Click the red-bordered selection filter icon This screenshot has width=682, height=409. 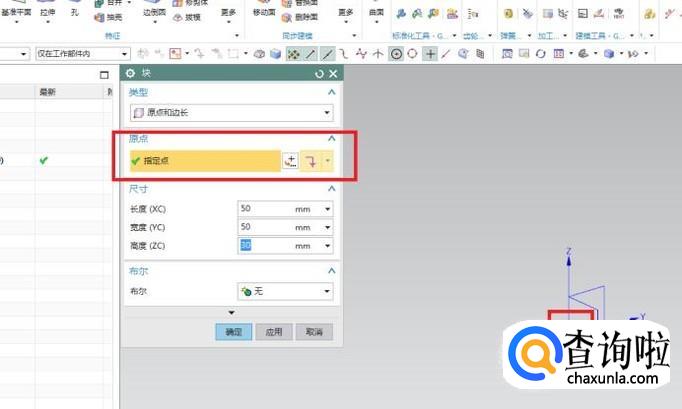[175, 54]
